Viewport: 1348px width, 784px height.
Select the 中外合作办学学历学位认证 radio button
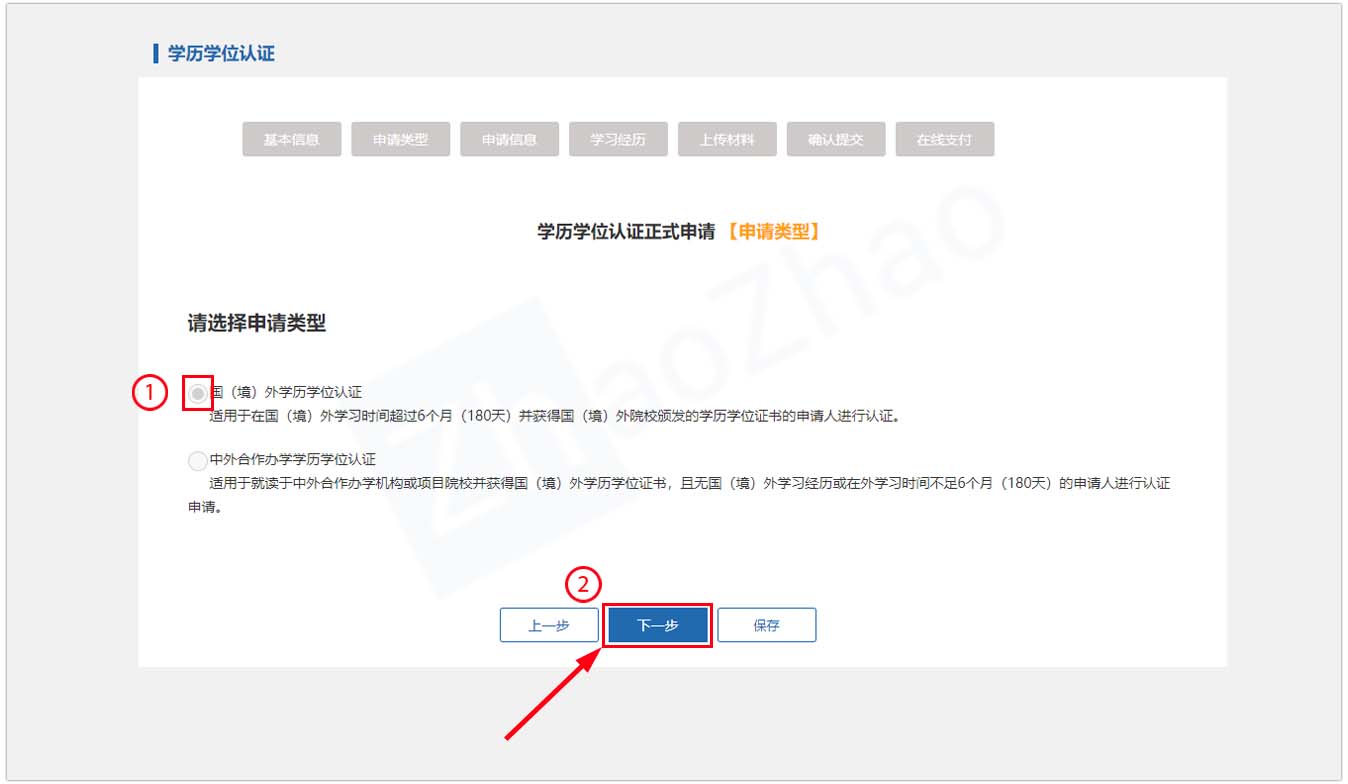point(197,461)
